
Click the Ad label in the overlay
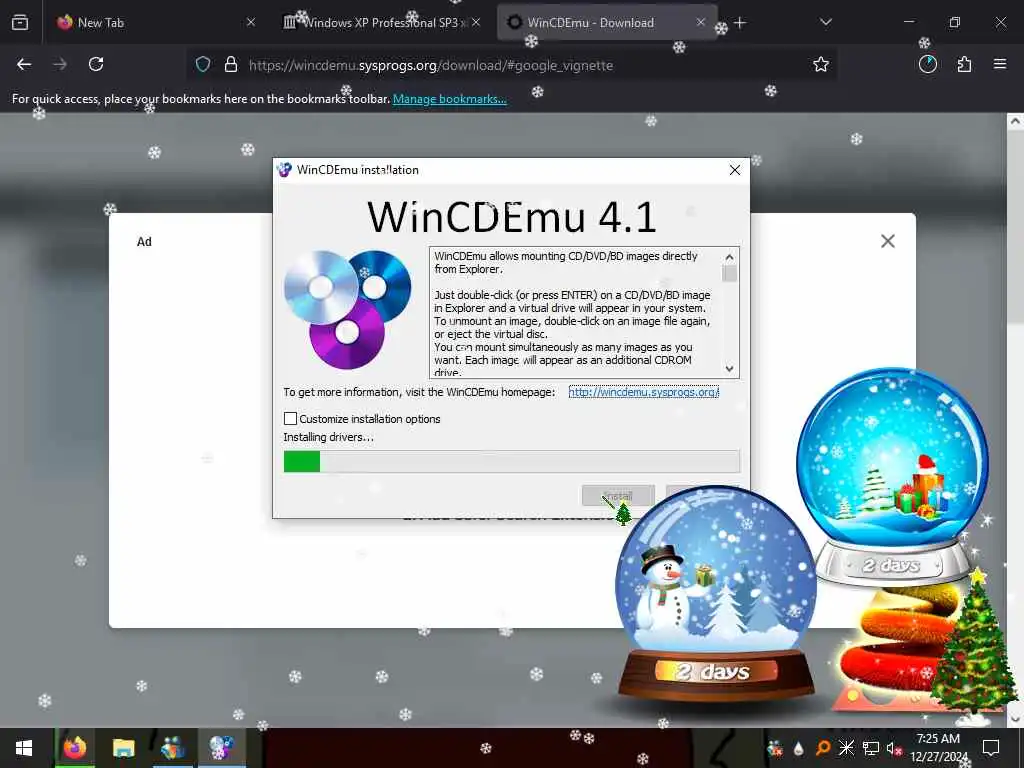click(144, 242)
